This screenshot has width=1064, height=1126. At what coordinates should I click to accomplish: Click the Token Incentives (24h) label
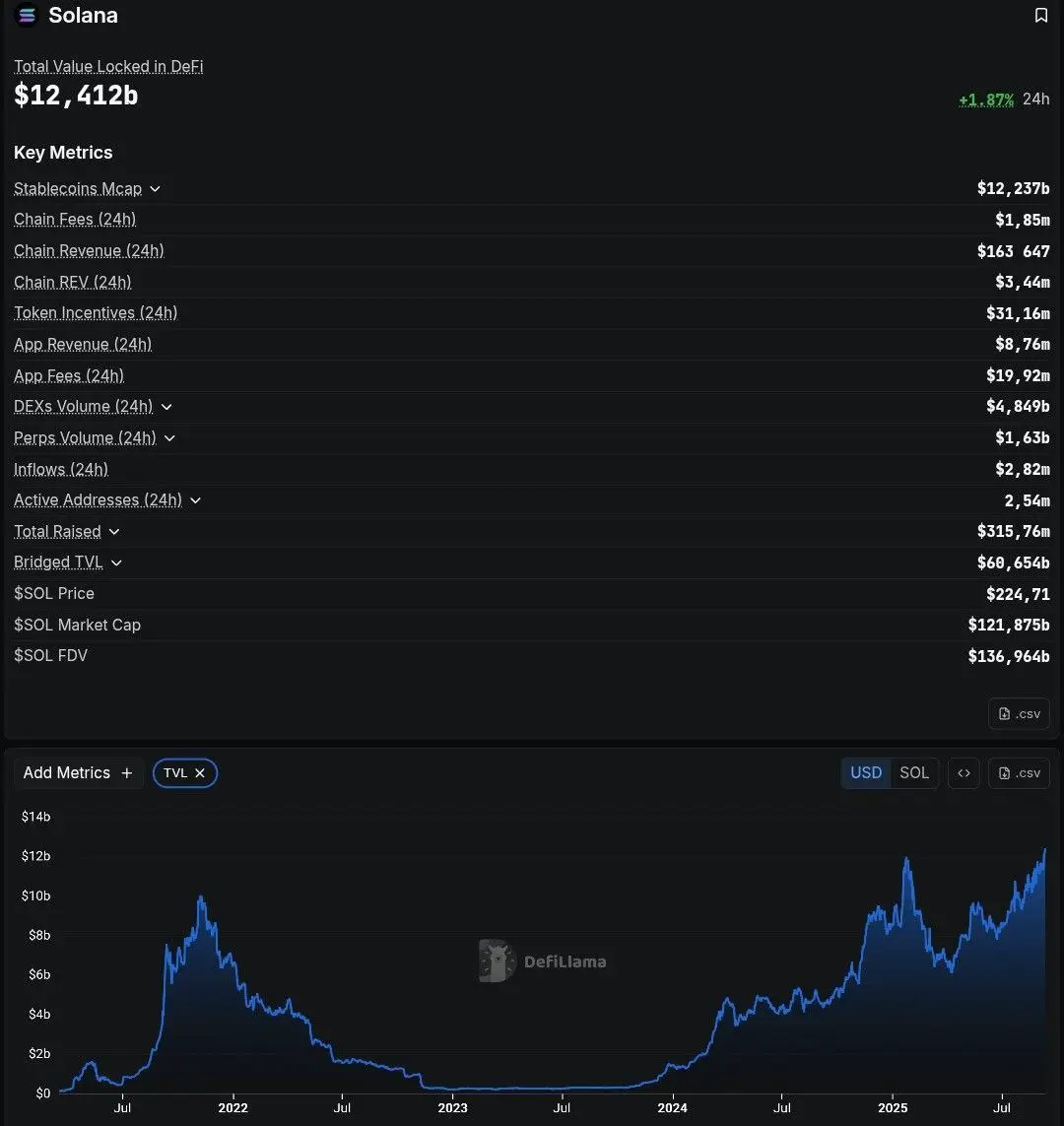(96, 313)
